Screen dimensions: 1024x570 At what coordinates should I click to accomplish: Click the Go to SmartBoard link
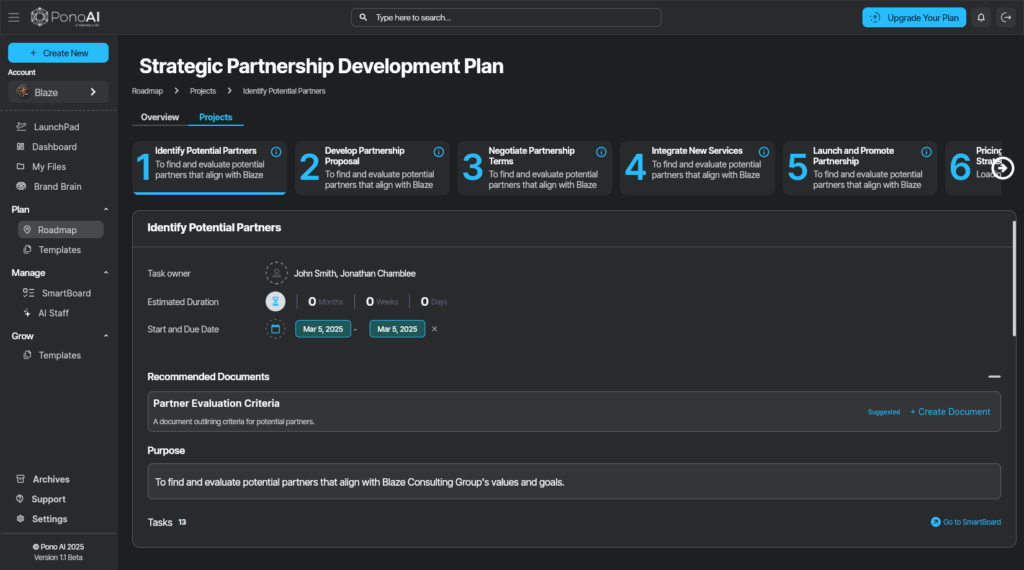[965, 522]
